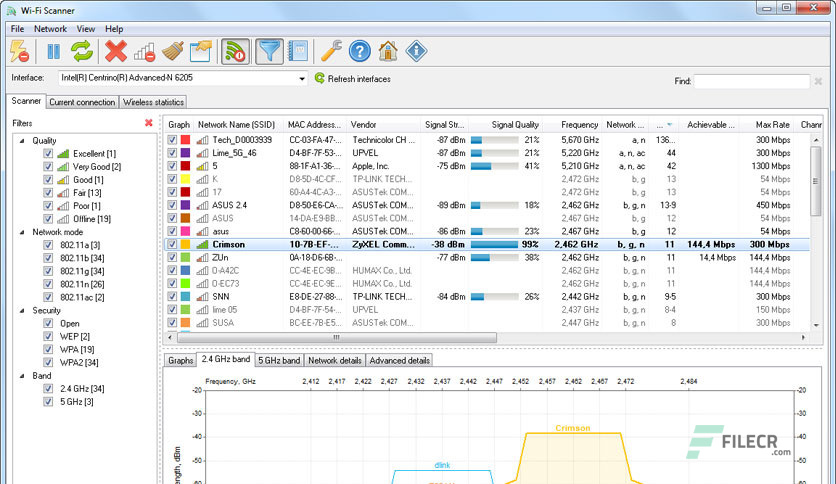The height and width of the screenshot is (484, 836).
Task: Click signal bars icon in Lime_5G_46 row
Action: click(202, 153)
